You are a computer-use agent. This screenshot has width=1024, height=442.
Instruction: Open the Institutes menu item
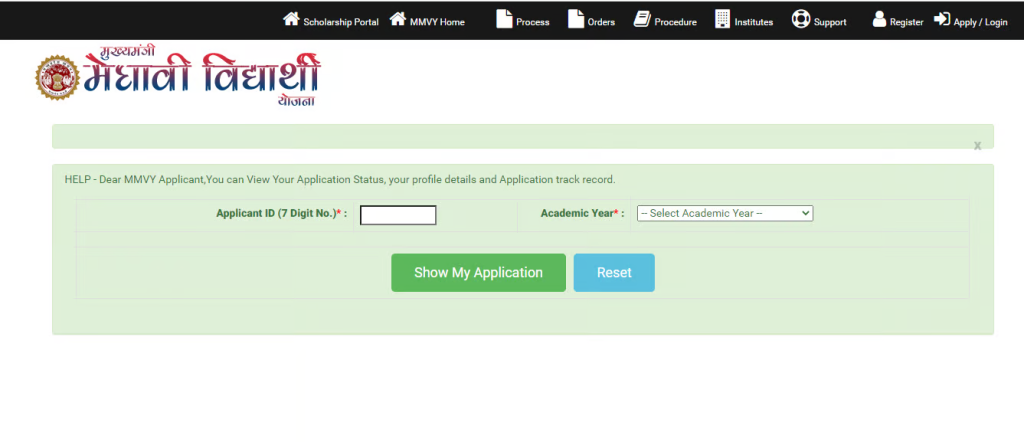pos(754,22)
